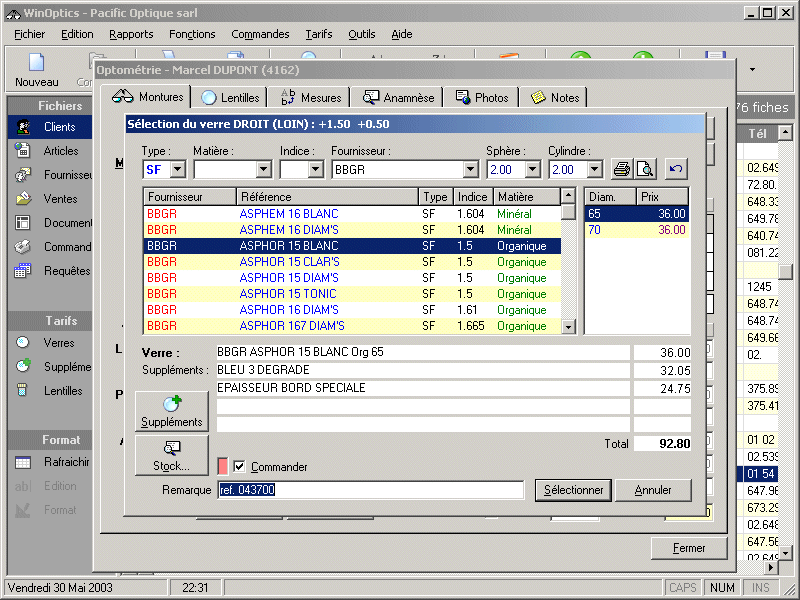Click the Remarque text field
Image resolution: width=800 pixels, height=600 pixels.
[x=370, y=490]
